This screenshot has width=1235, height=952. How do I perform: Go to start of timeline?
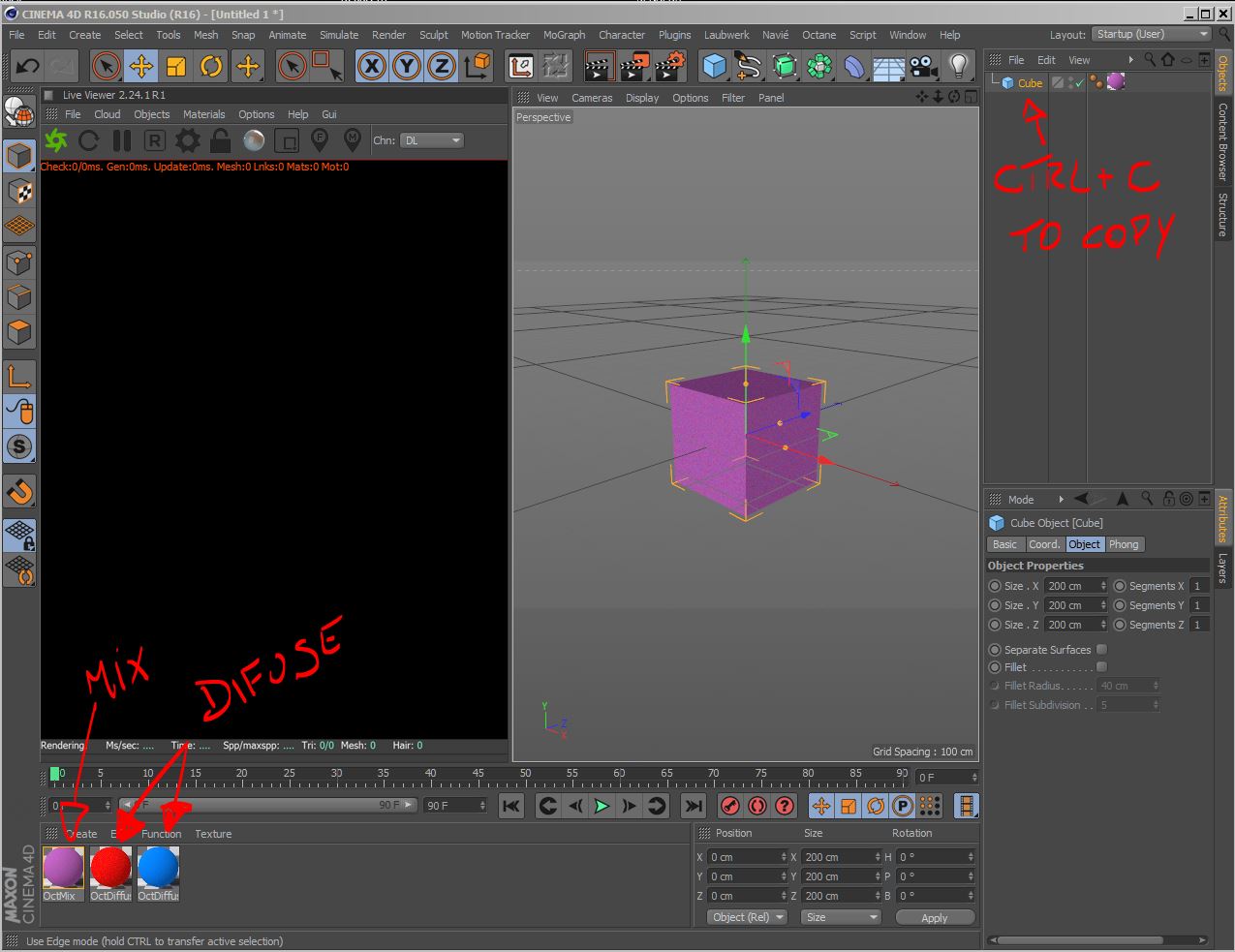pos(511,806)
